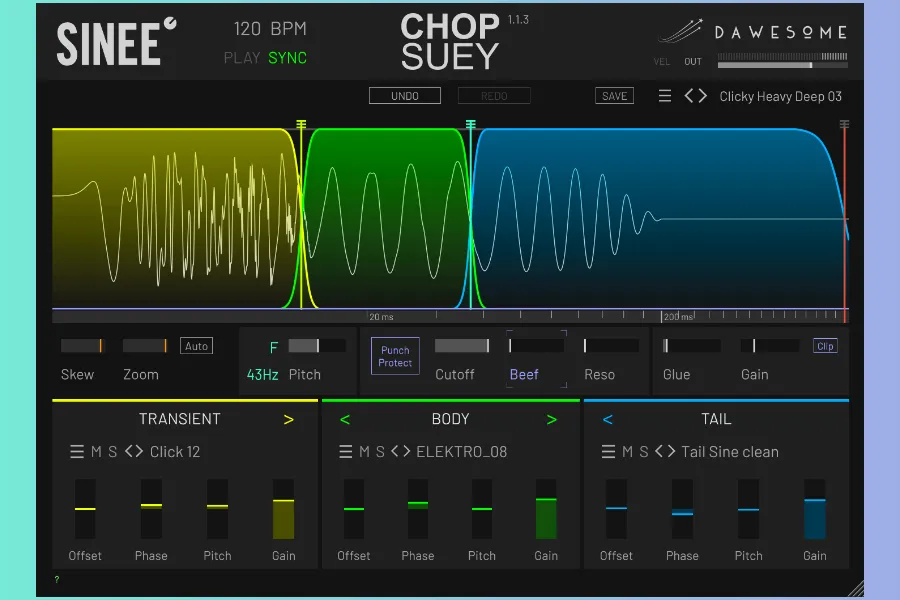Click the Tail Pitch fader
This screenshot has height=600, width=900.
click(x=748, y=509)
